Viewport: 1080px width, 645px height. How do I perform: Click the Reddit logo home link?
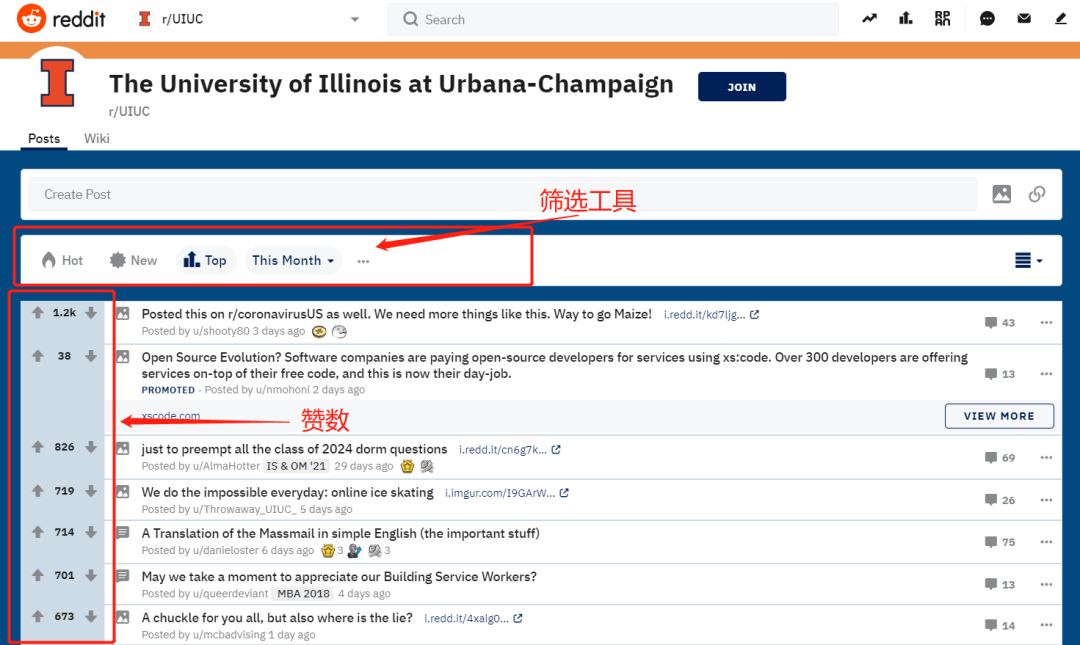pyautogui.click(x=61, y=19)
